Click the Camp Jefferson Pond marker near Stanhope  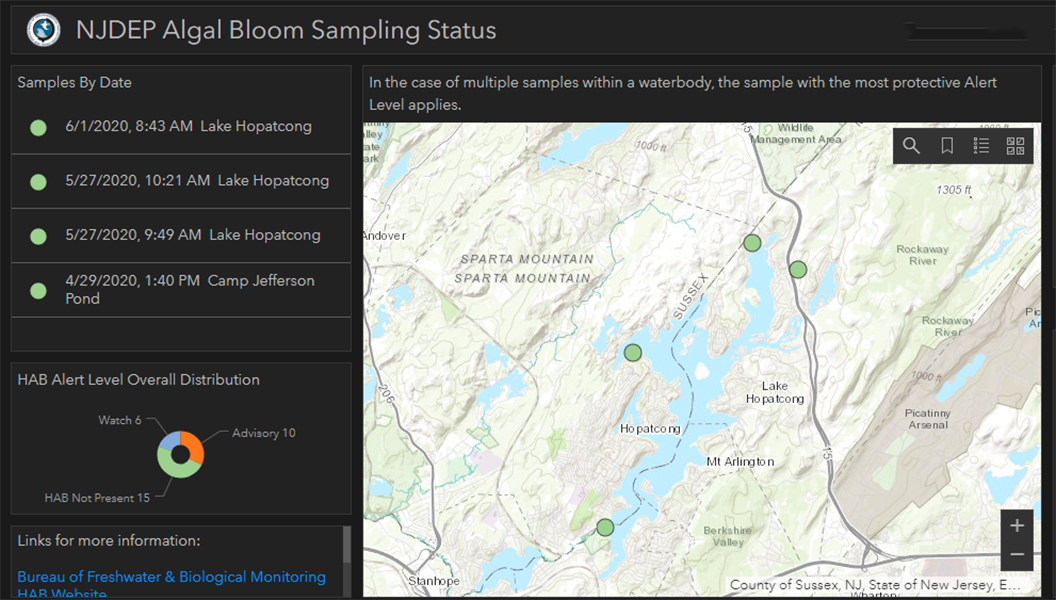click(605, 527)
